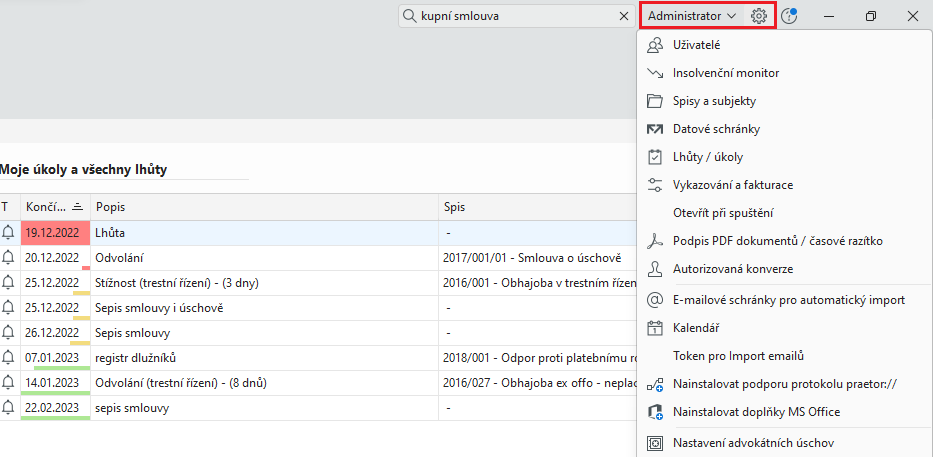The height and width of the screenshot is (457, 934).
Task: Click the Podpis PDF dokumentů icon
Action: click(655, 241)
